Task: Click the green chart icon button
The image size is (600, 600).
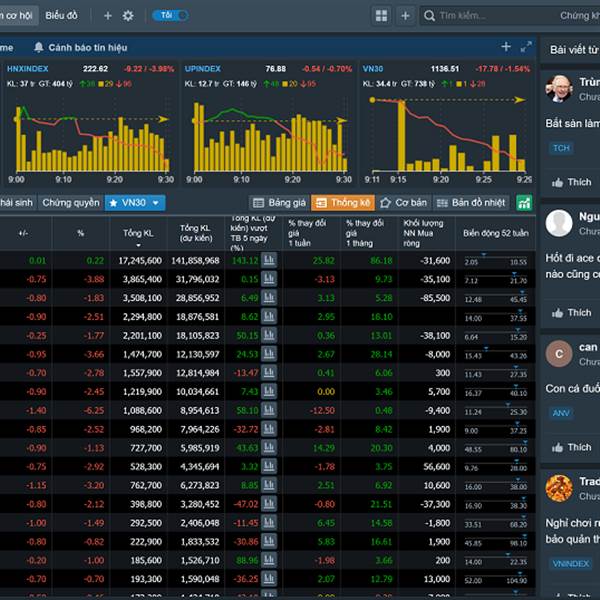Action: pyautogui.click(x=524, y=203)
